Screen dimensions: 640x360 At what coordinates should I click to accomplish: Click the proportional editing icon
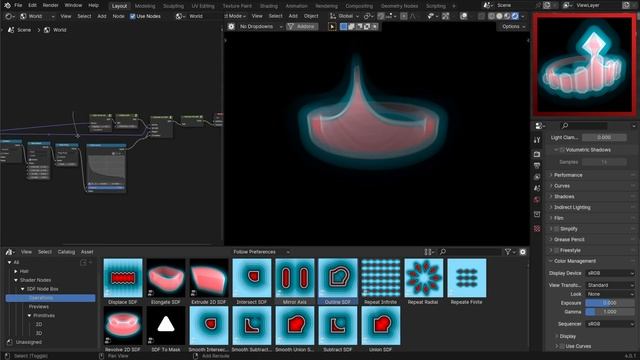tap(404, 16)
